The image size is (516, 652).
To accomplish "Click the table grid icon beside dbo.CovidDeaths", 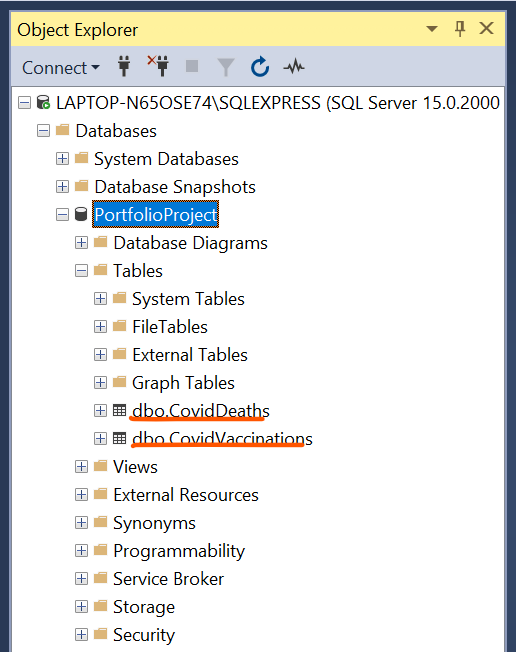I will pos(119,410).
